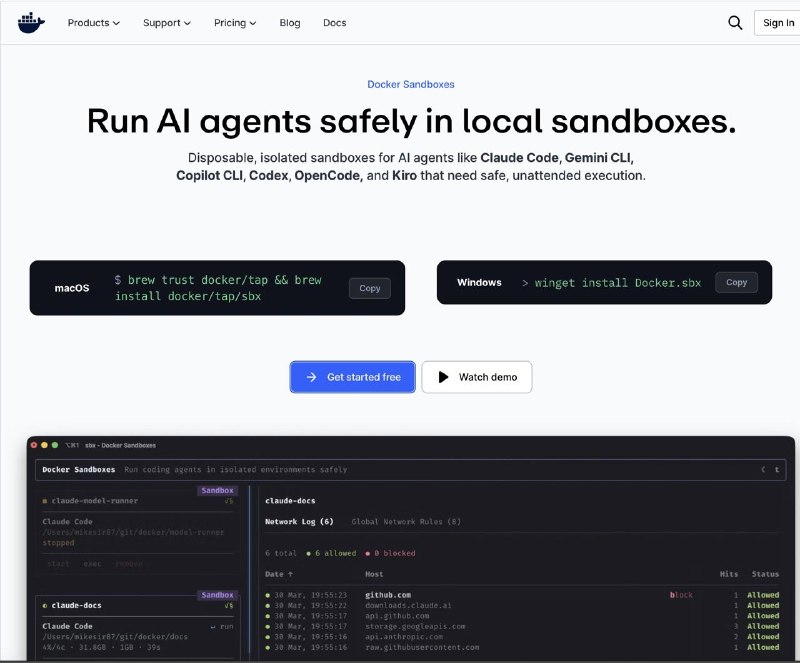
Task: Click remove under claude-model-runner
Action: point(129,563)
